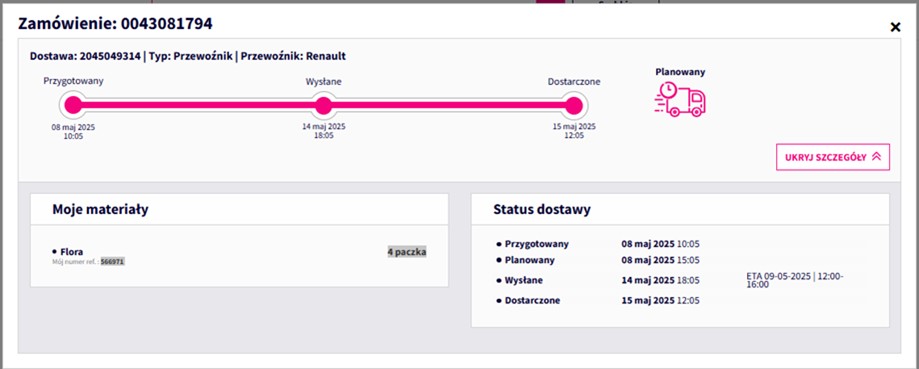Image resolution: width=919 pixels, height=369 pixels.
Task: Click the Planowany label above truck icon
Action: [x=680, y=72]
